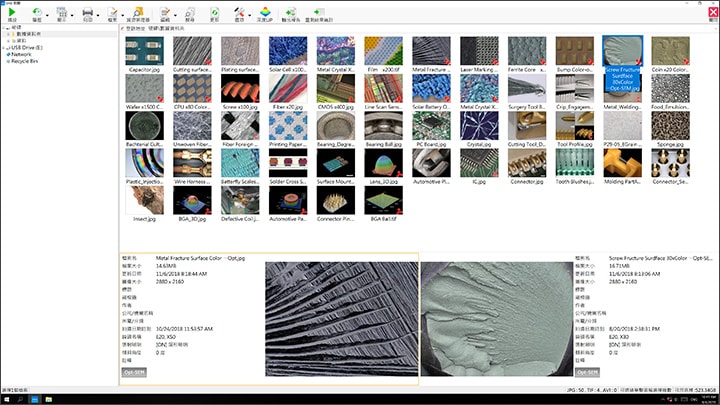Select Network in the folder tree
This screenshot has width=720, height=405.
(x=20, y=53)
